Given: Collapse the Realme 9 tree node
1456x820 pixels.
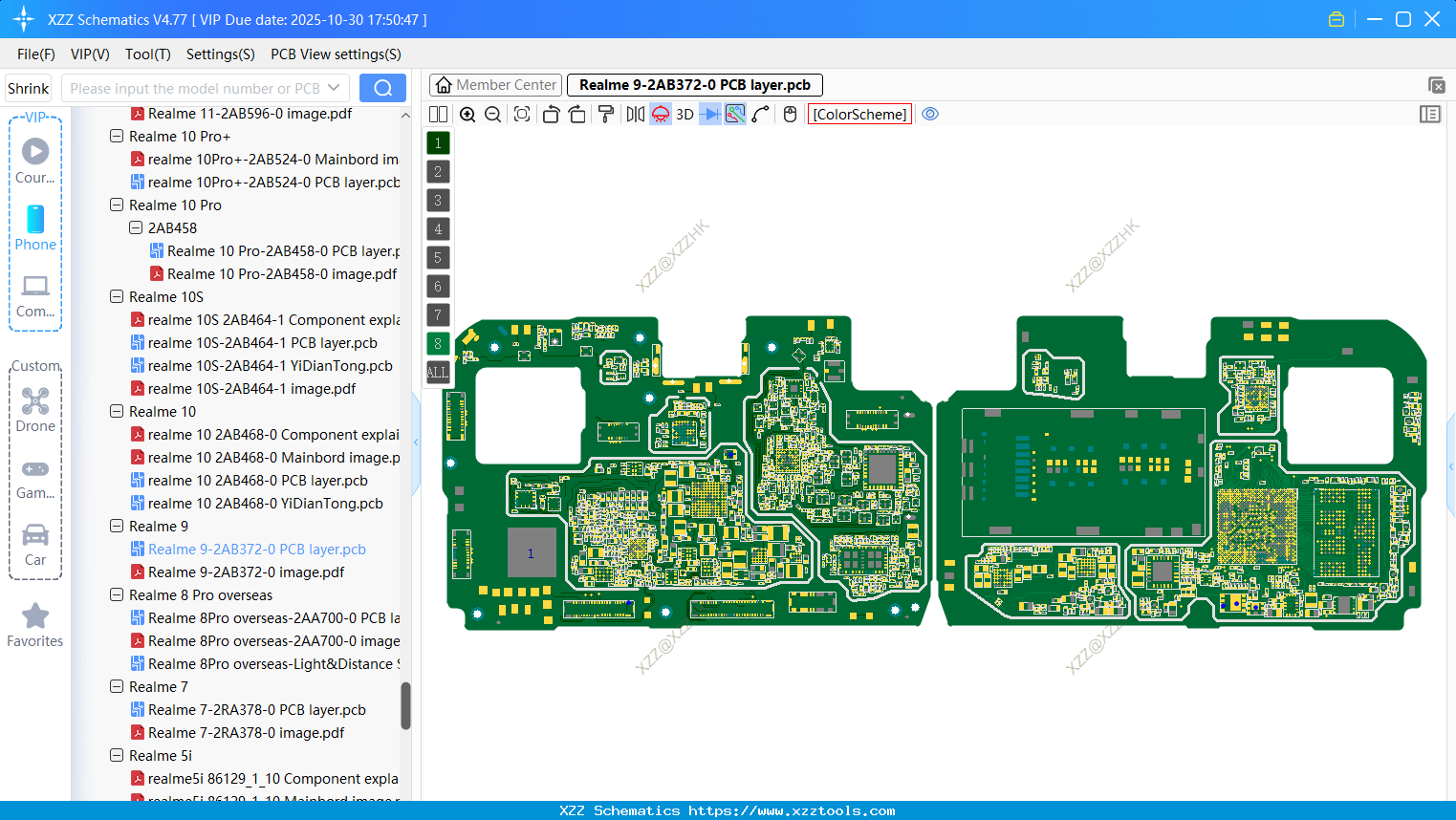Looking at the screenshot, I should tap(115, 526).
